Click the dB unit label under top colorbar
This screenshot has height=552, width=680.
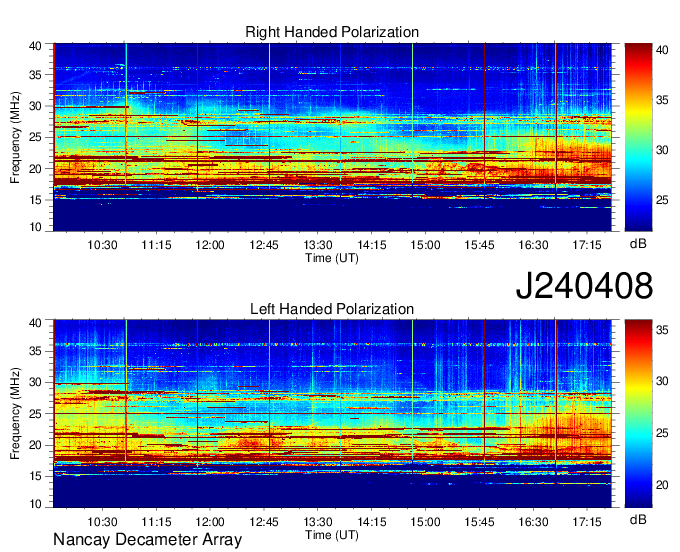(638, 244)
